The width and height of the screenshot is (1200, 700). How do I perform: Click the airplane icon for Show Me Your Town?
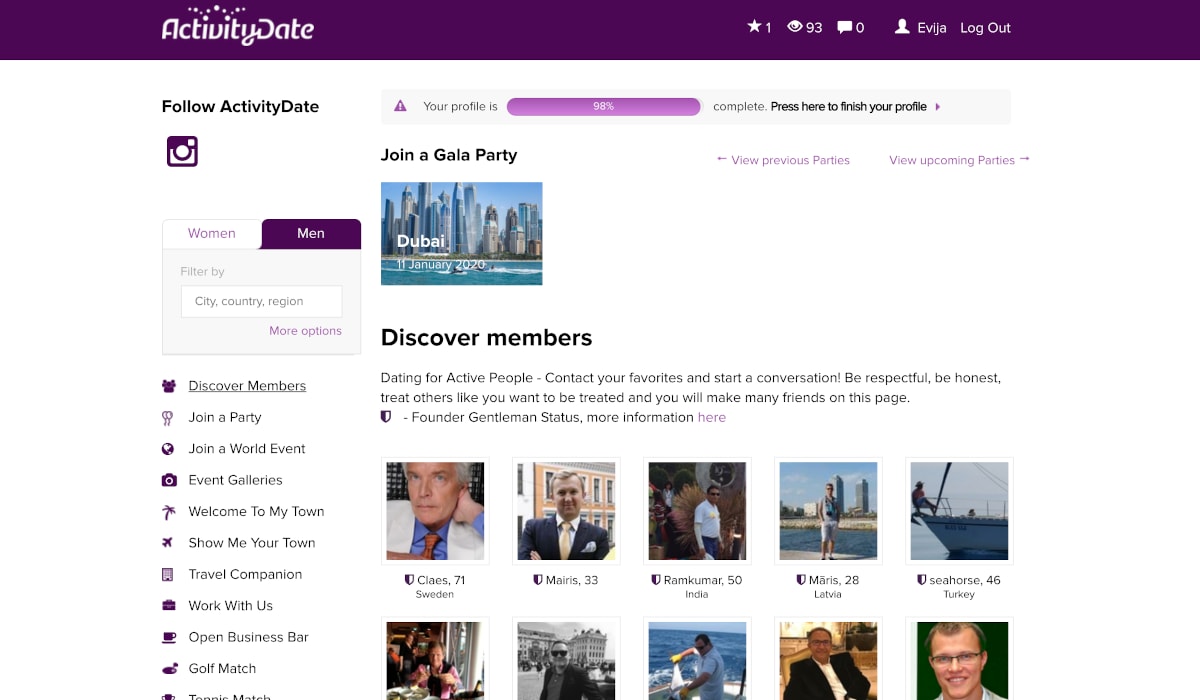[x=168, y=543]
